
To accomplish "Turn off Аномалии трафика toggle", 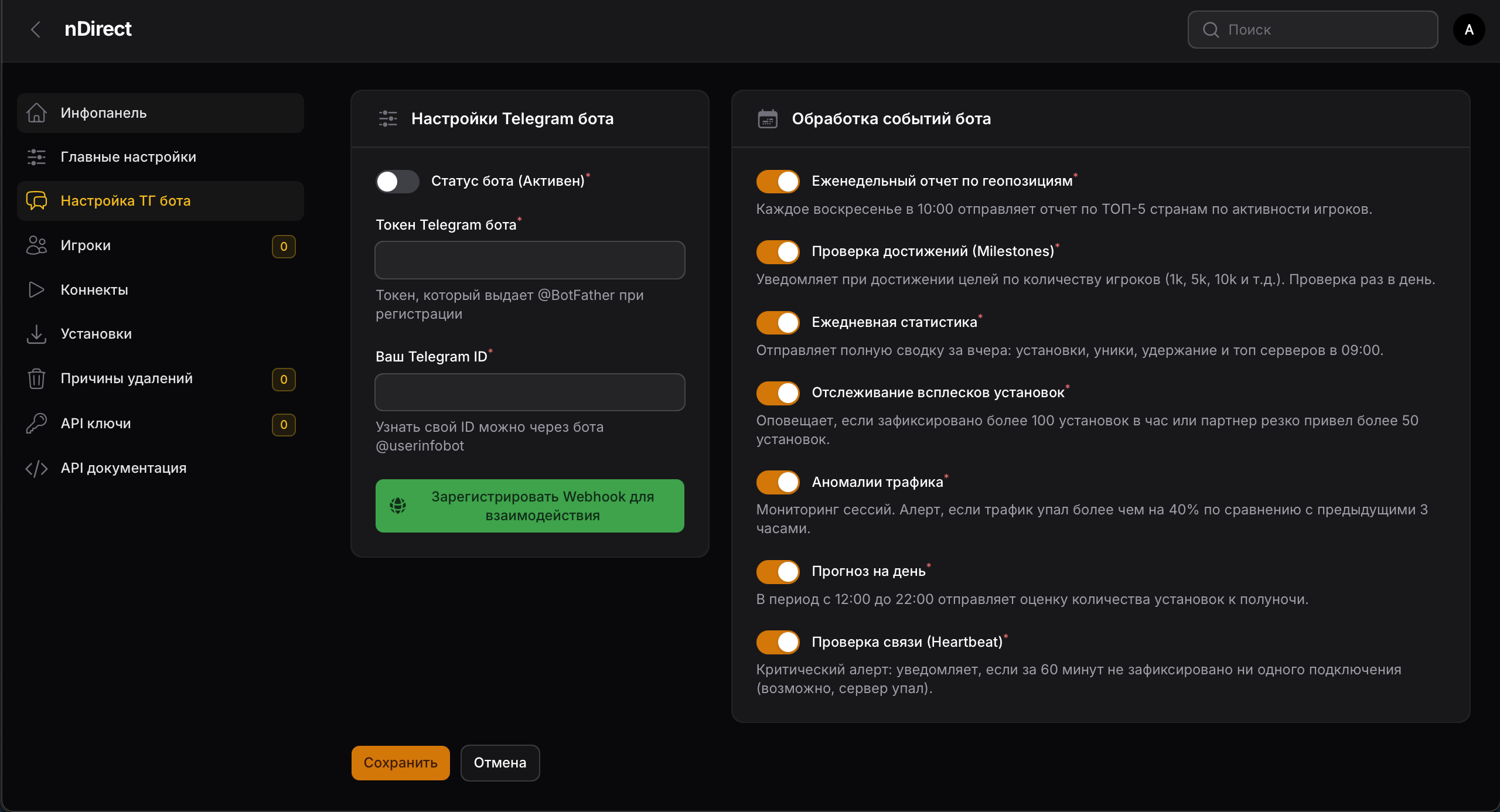I will [x=778, y=482].
